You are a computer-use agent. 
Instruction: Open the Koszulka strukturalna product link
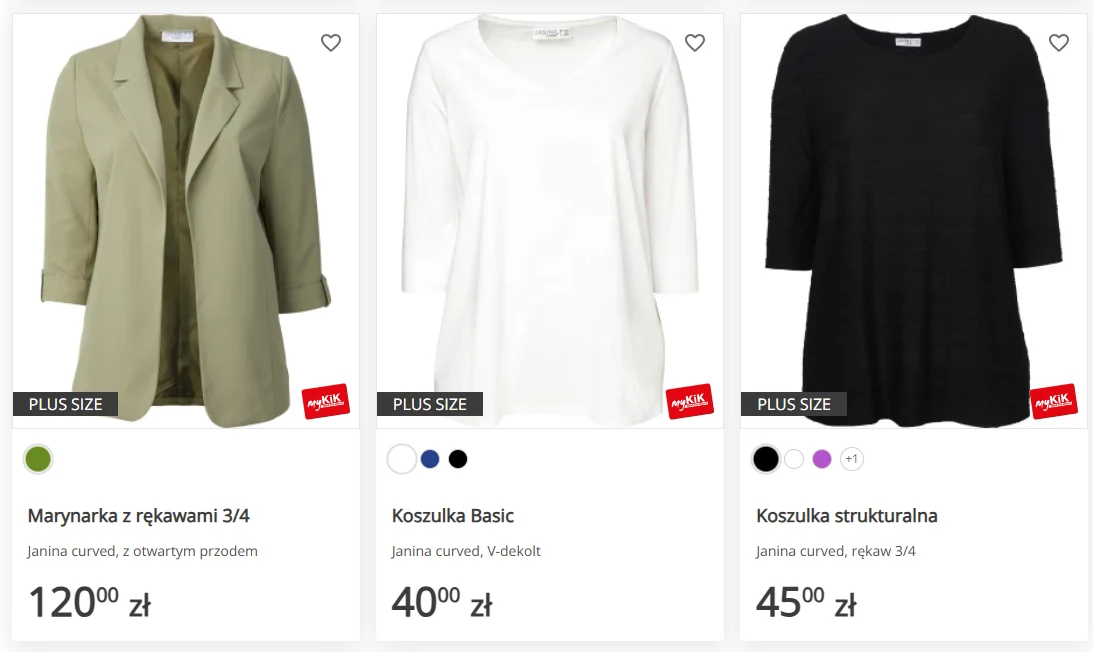(847, 516)
